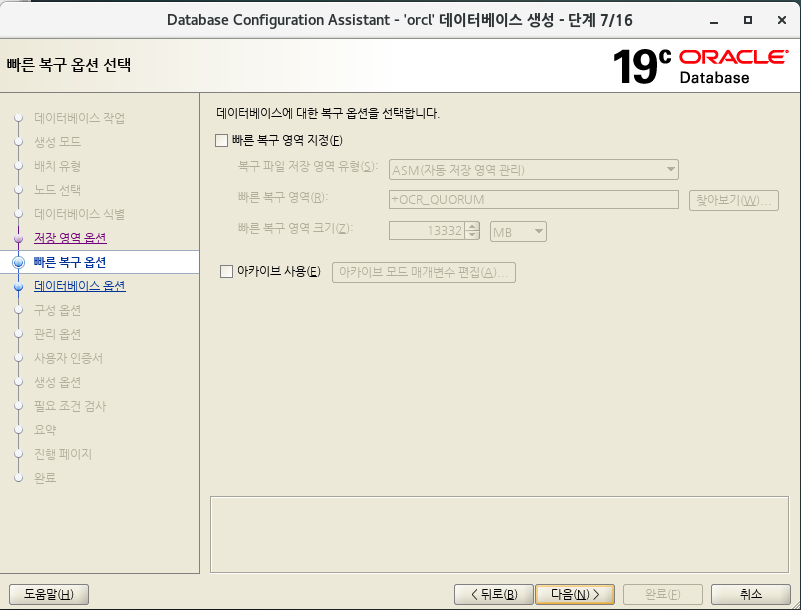
Task: Click the current step bullet beside 빠른 복구 옵션
Action: pos(18,262)
